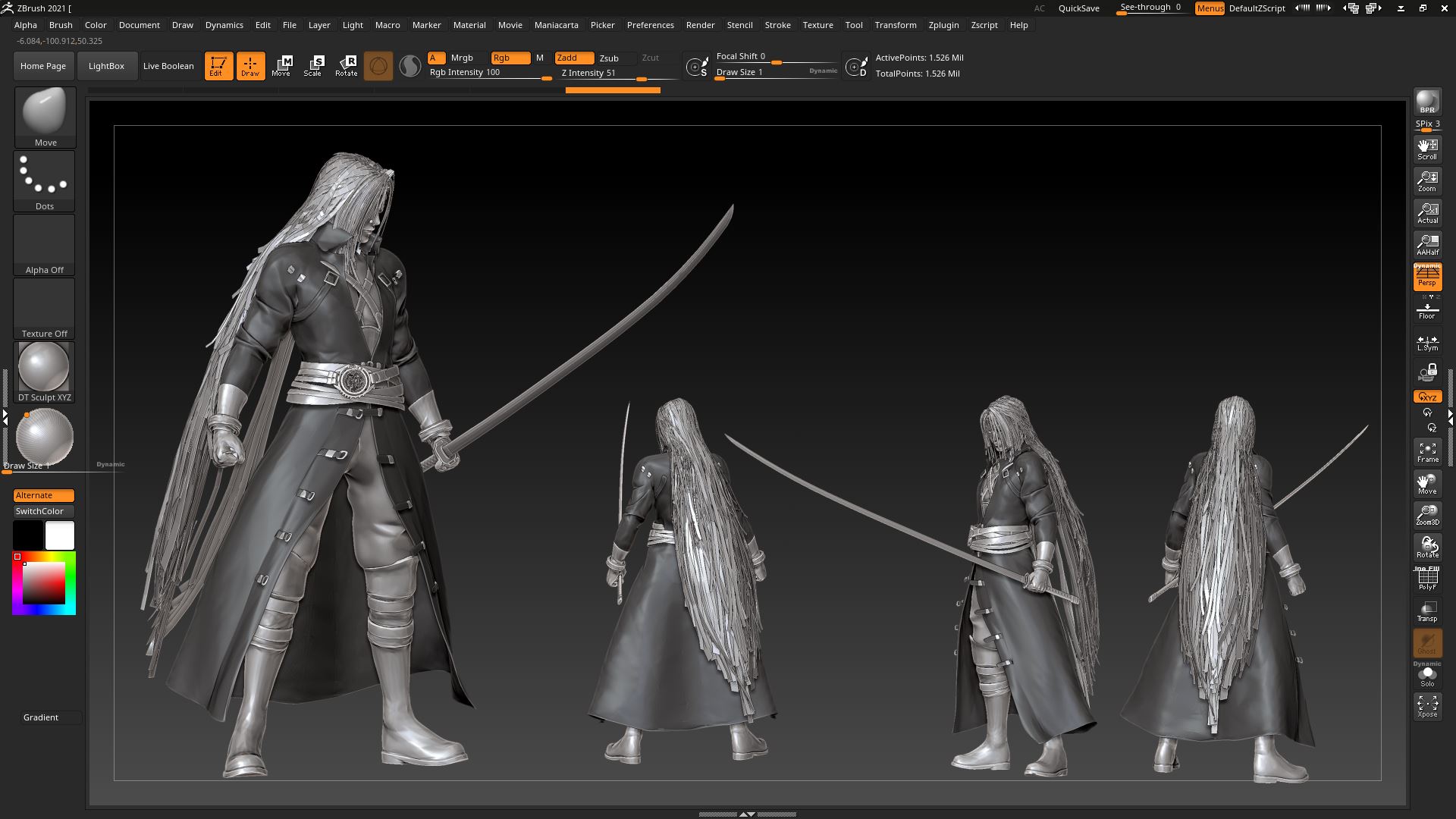Render with the BPR button

[x=1427, y=102]
